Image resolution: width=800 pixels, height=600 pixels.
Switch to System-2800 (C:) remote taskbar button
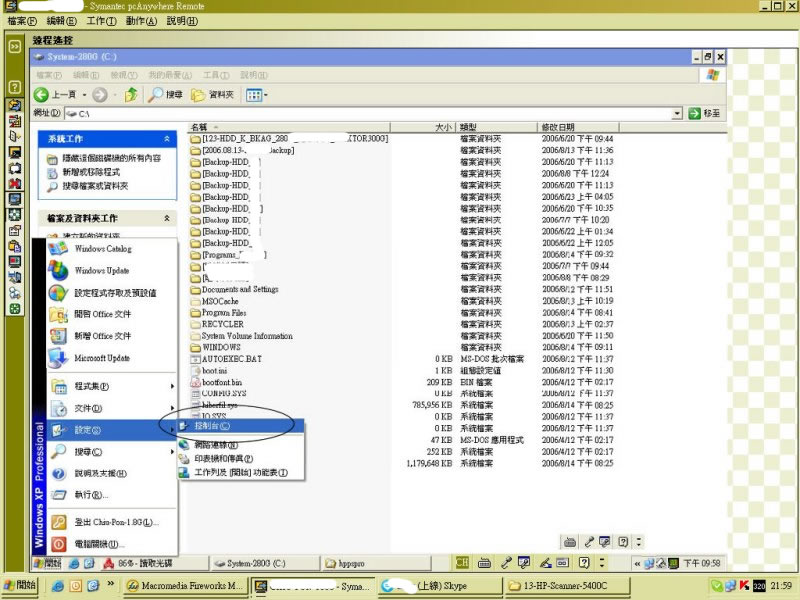(264, 563)
